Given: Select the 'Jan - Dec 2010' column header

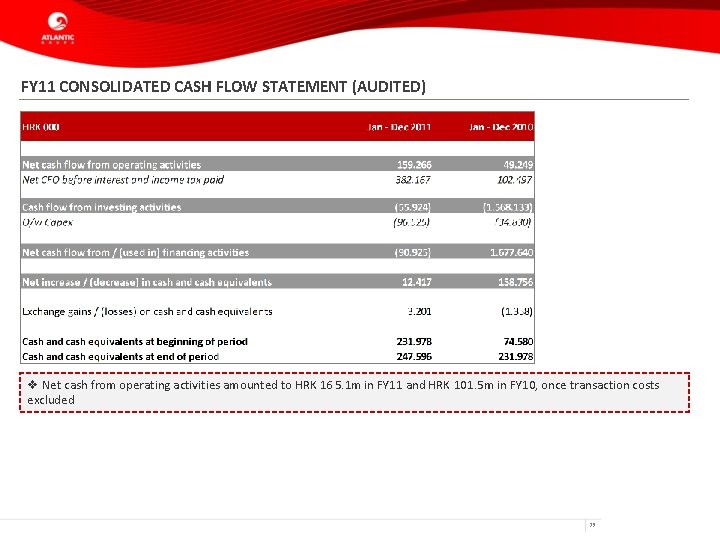Looking at the screenshot, I should tap(501, 127).
